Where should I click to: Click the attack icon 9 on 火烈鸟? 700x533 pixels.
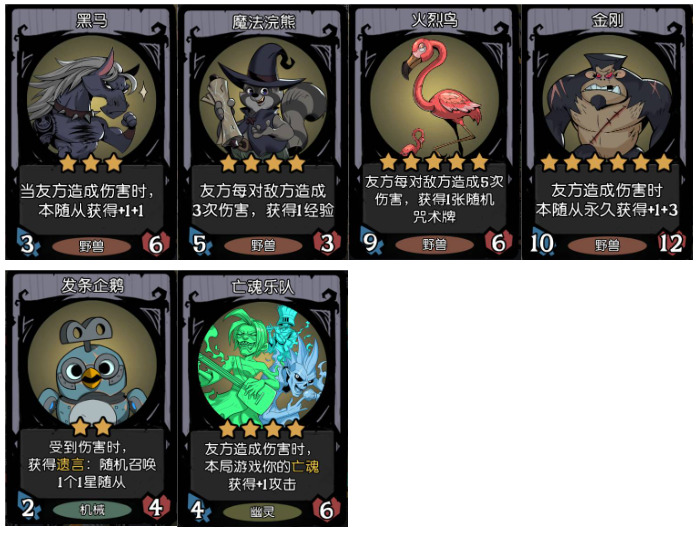tap(371, 242)
